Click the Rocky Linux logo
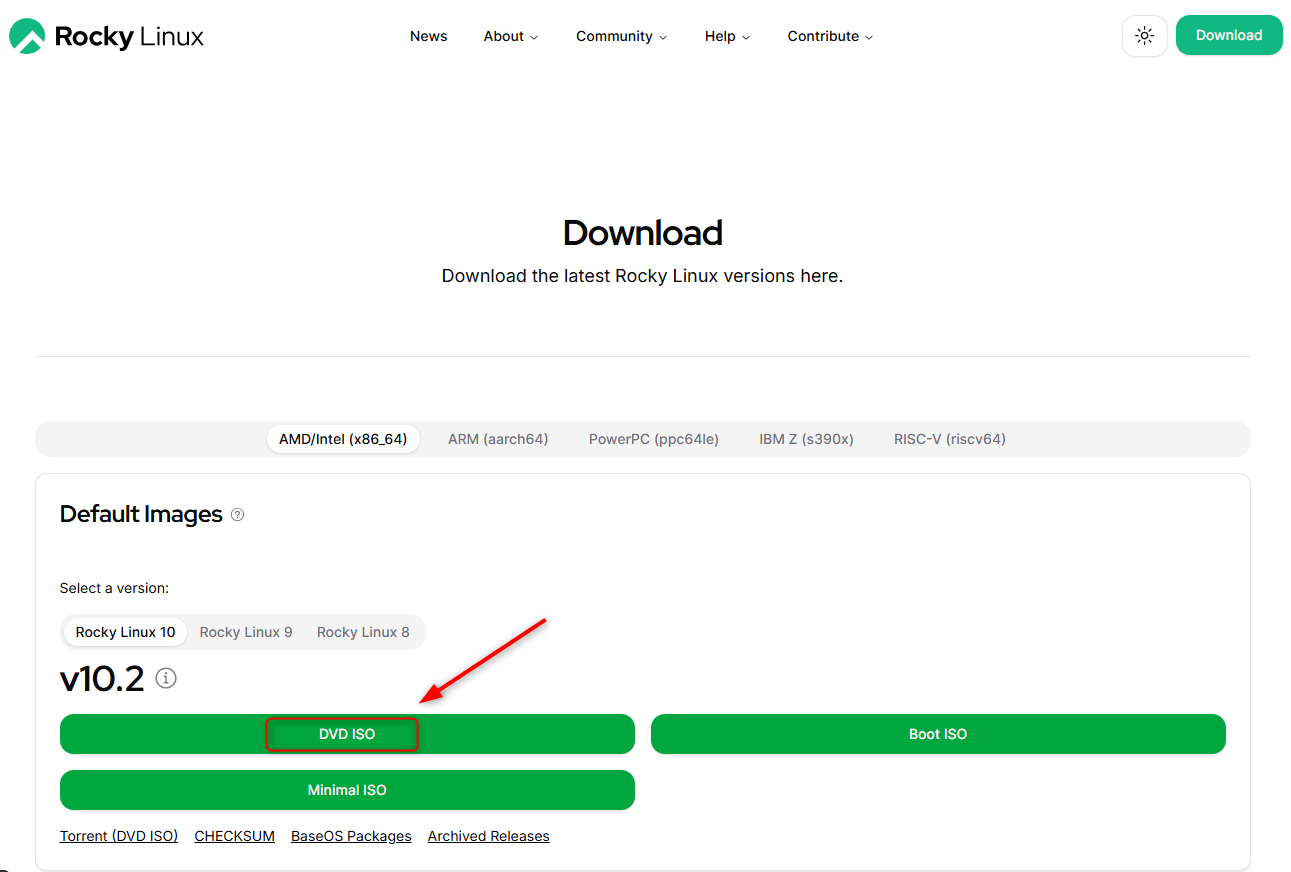The height and width of the screenshot is (872, 1291). click(x=106, y=36)
